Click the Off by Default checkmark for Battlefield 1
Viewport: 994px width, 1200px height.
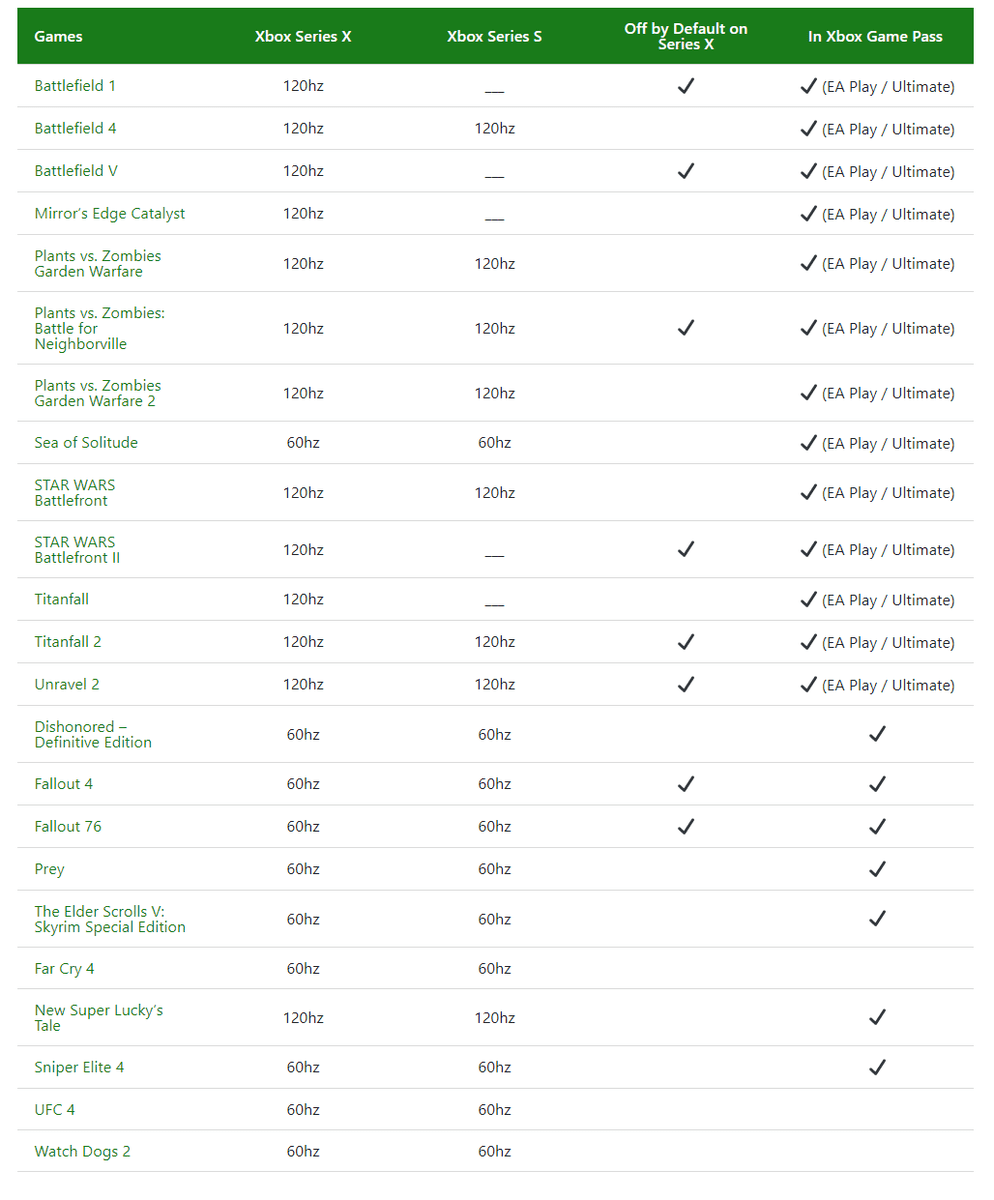click(686, 86)
